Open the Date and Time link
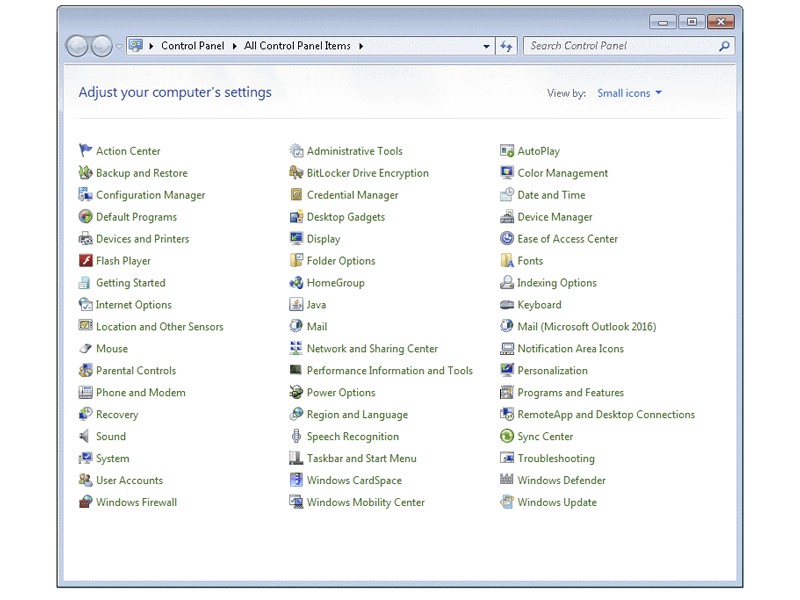This screenshot has width=800, height=600. click(551, 194)
